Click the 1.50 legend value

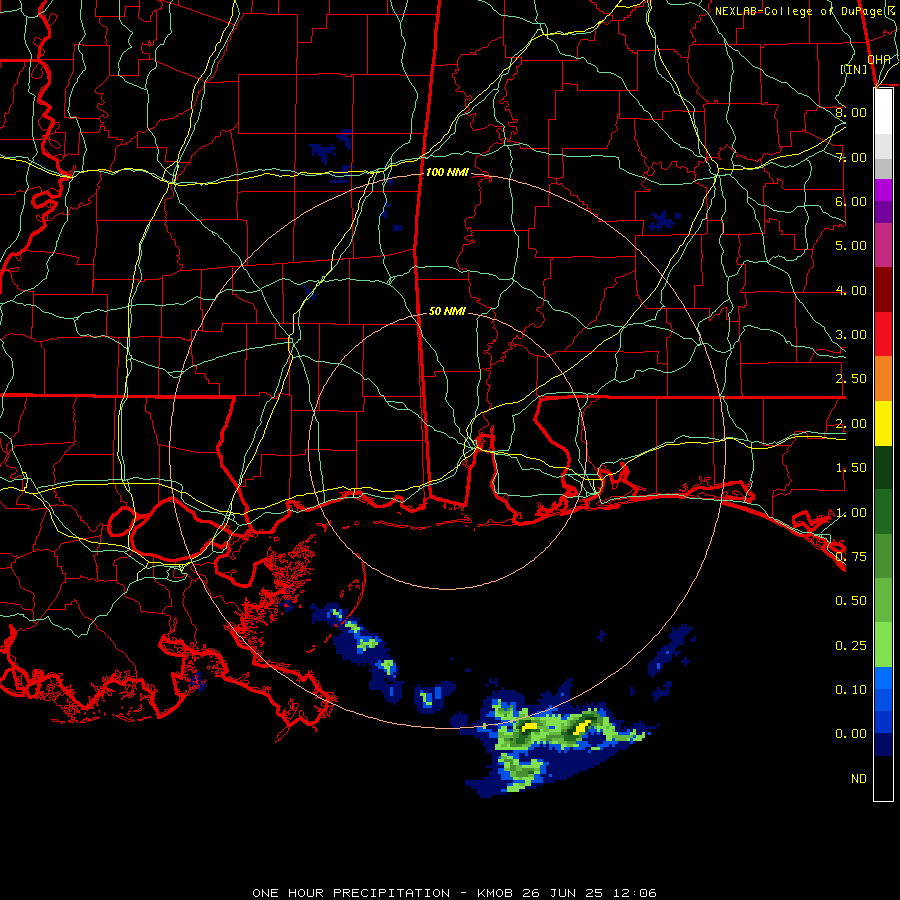(x=851, y=468)
